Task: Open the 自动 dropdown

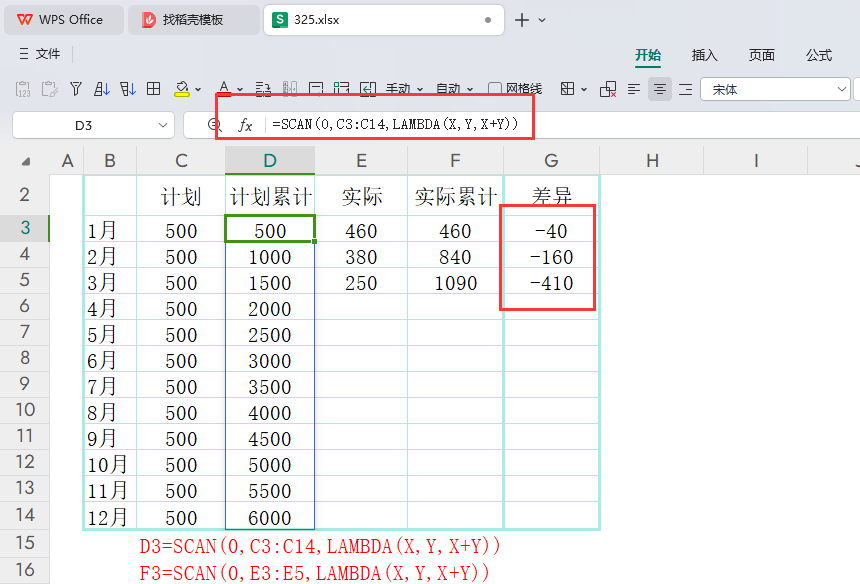Action: tap(454, 89)
